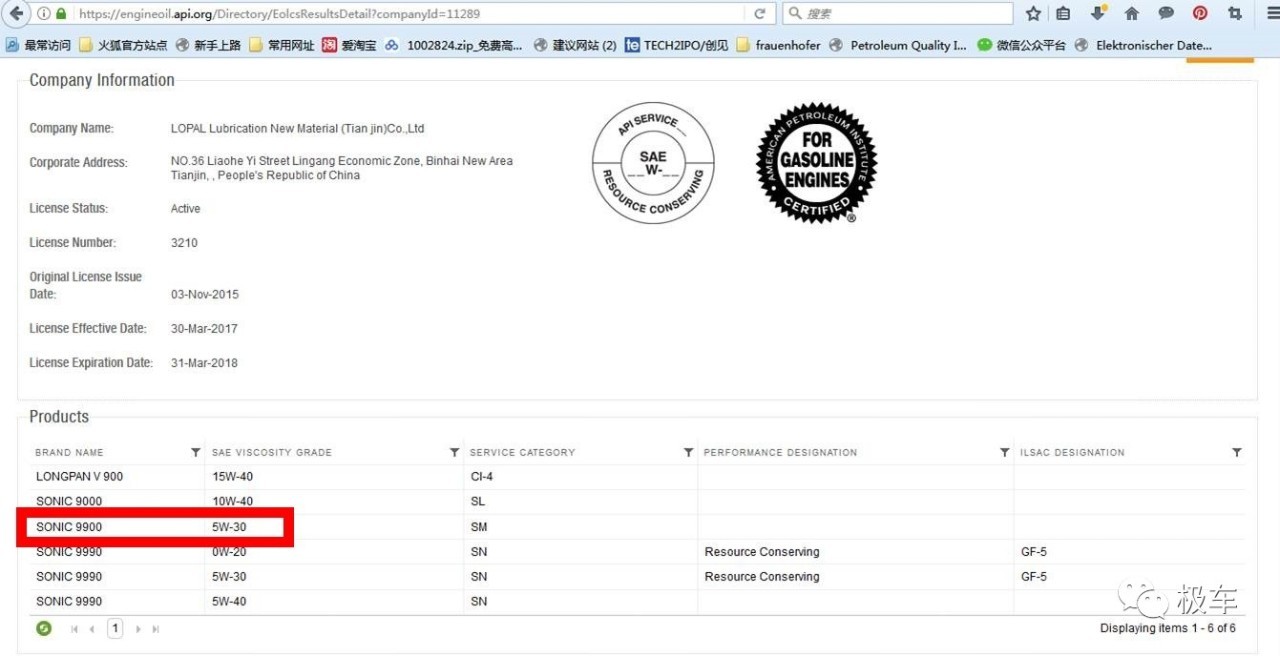
Task: Click the For Gasoline Engines certified starburst
Action: click(x=816, y=163)
